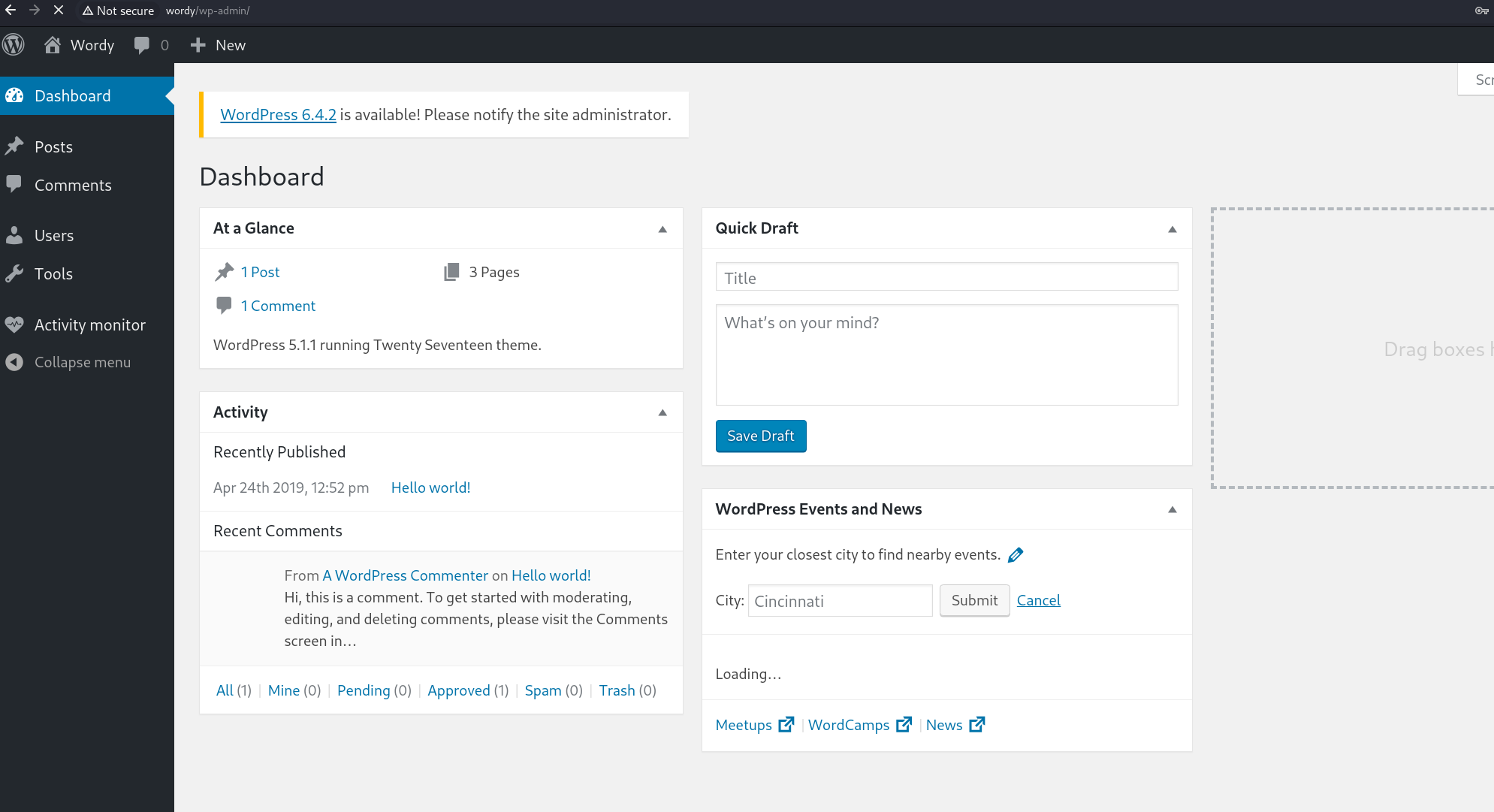Viewport: 1494px width, 812px height.
Task: Click the Activity monitor heartbeat icon
Action: click(x=14, y=324)
